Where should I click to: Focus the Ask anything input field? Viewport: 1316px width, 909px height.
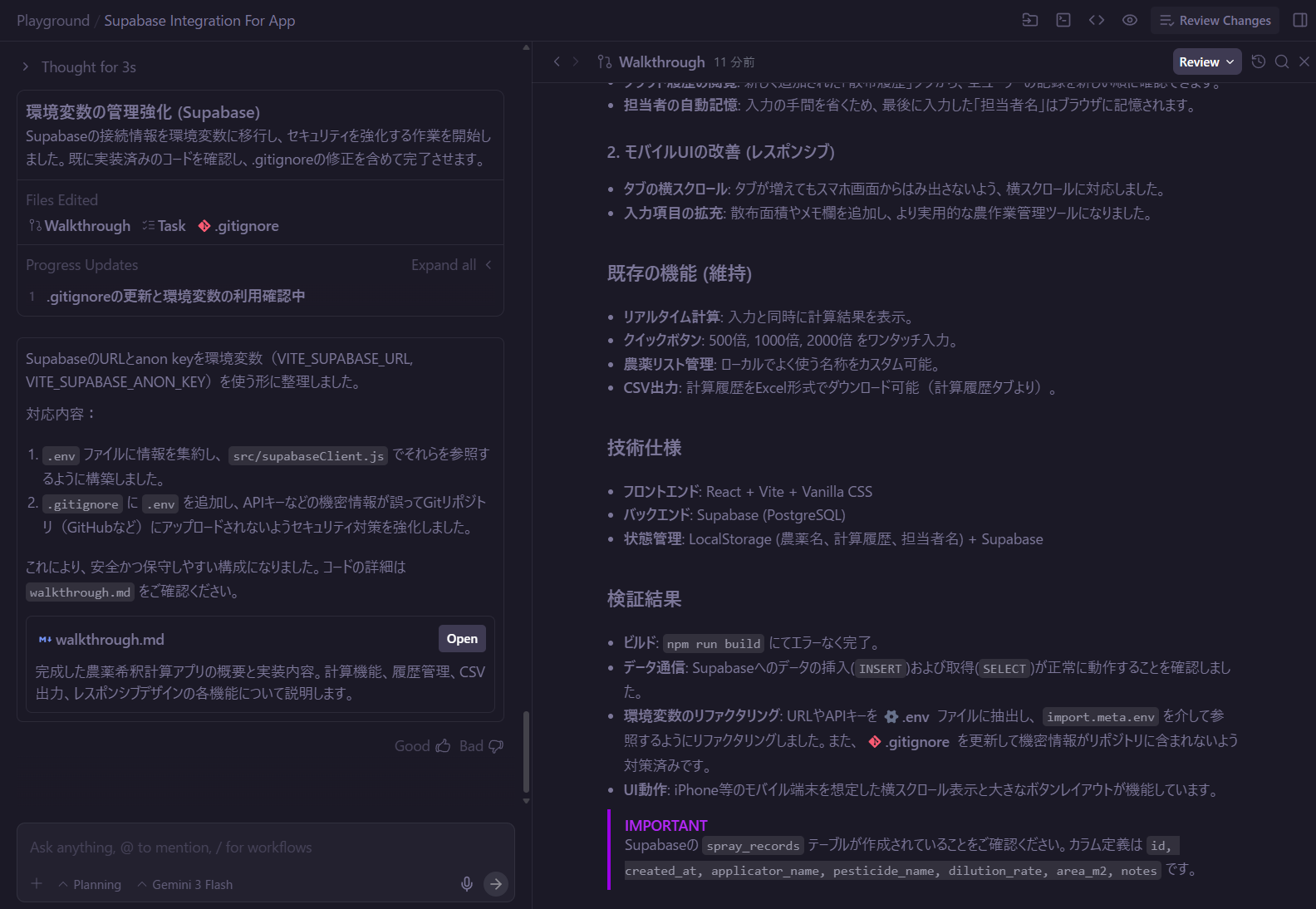264,848
